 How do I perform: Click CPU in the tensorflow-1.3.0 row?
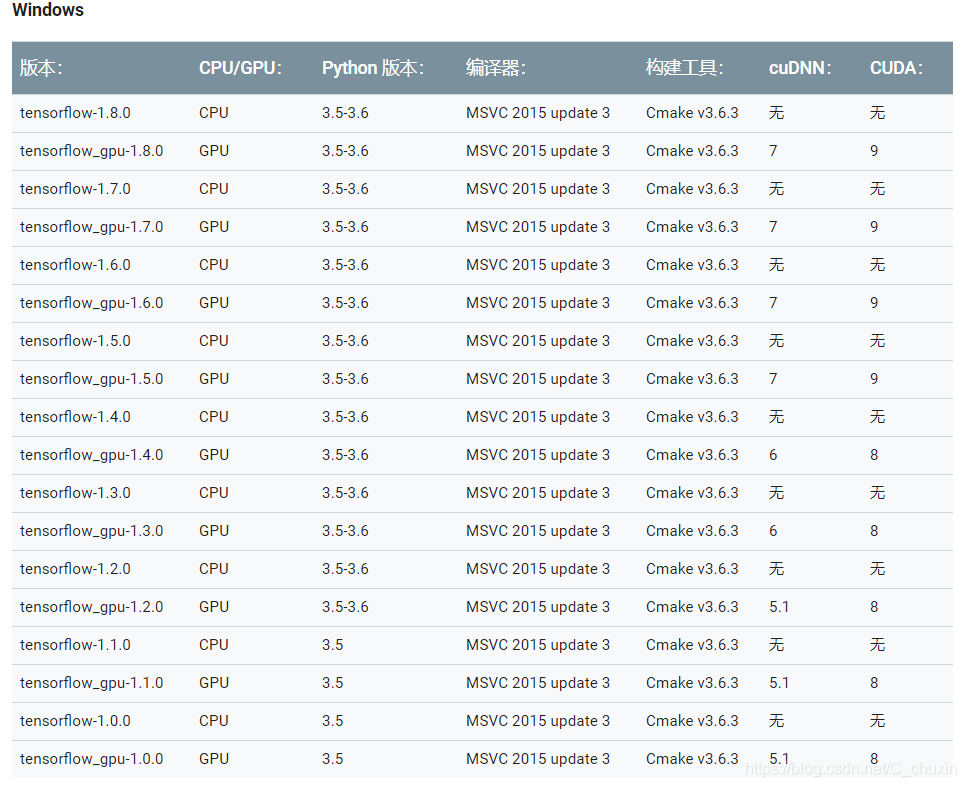click(x=214, y=493)
